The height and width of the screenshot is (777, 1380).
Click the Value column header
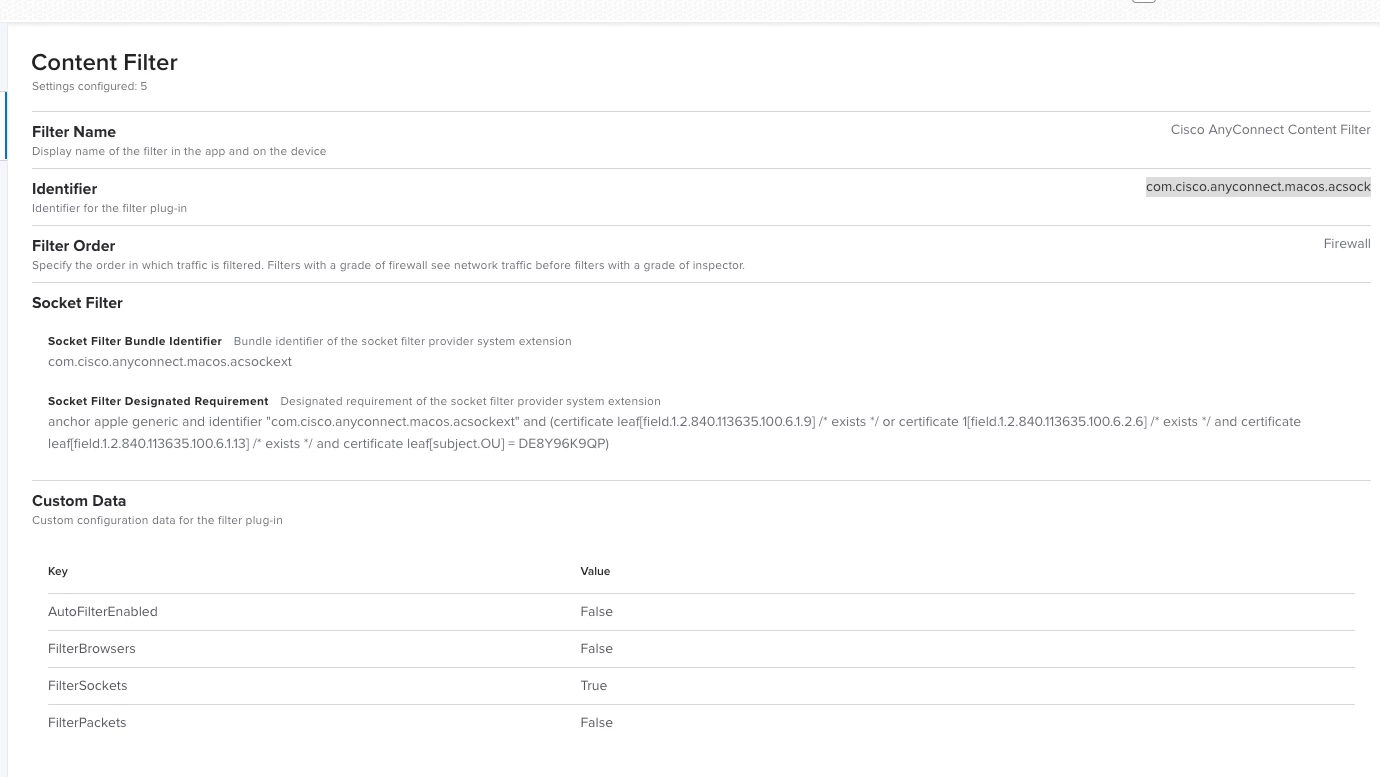coord(595,572)
